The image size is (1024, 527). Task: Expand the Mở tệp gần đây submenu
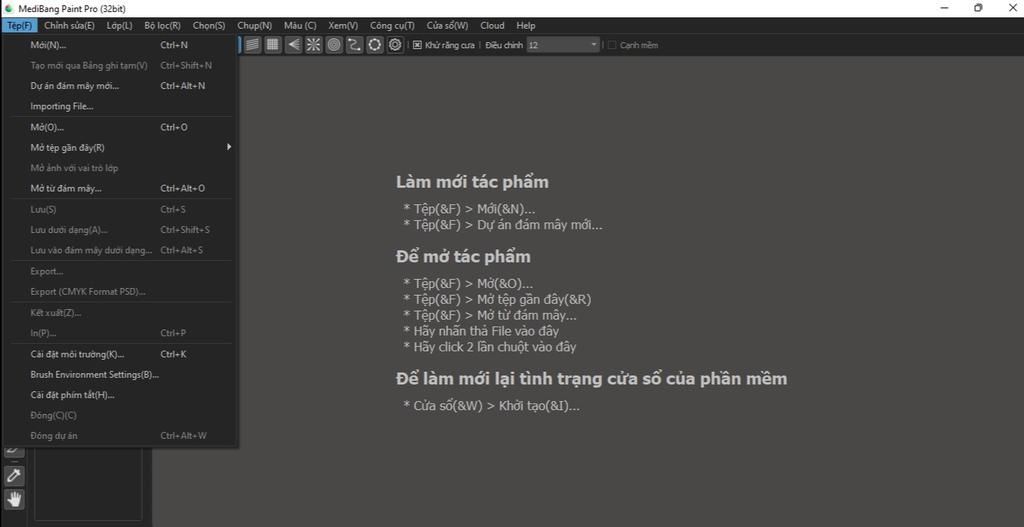pos(121,148)
